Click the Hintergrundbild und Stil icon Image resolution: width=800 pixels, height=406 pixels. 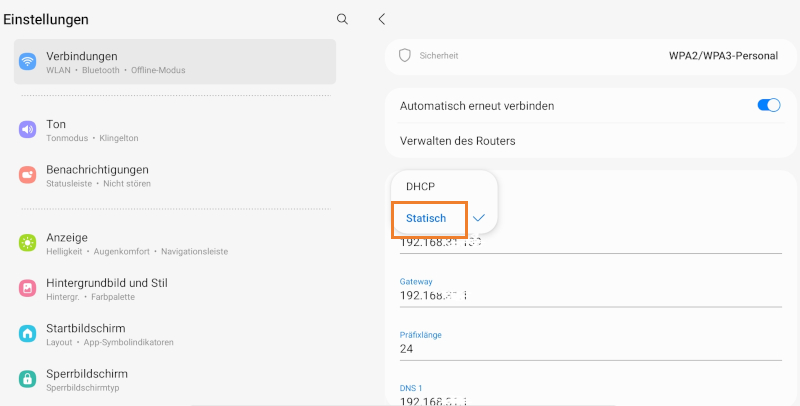[x=28, y=288]
